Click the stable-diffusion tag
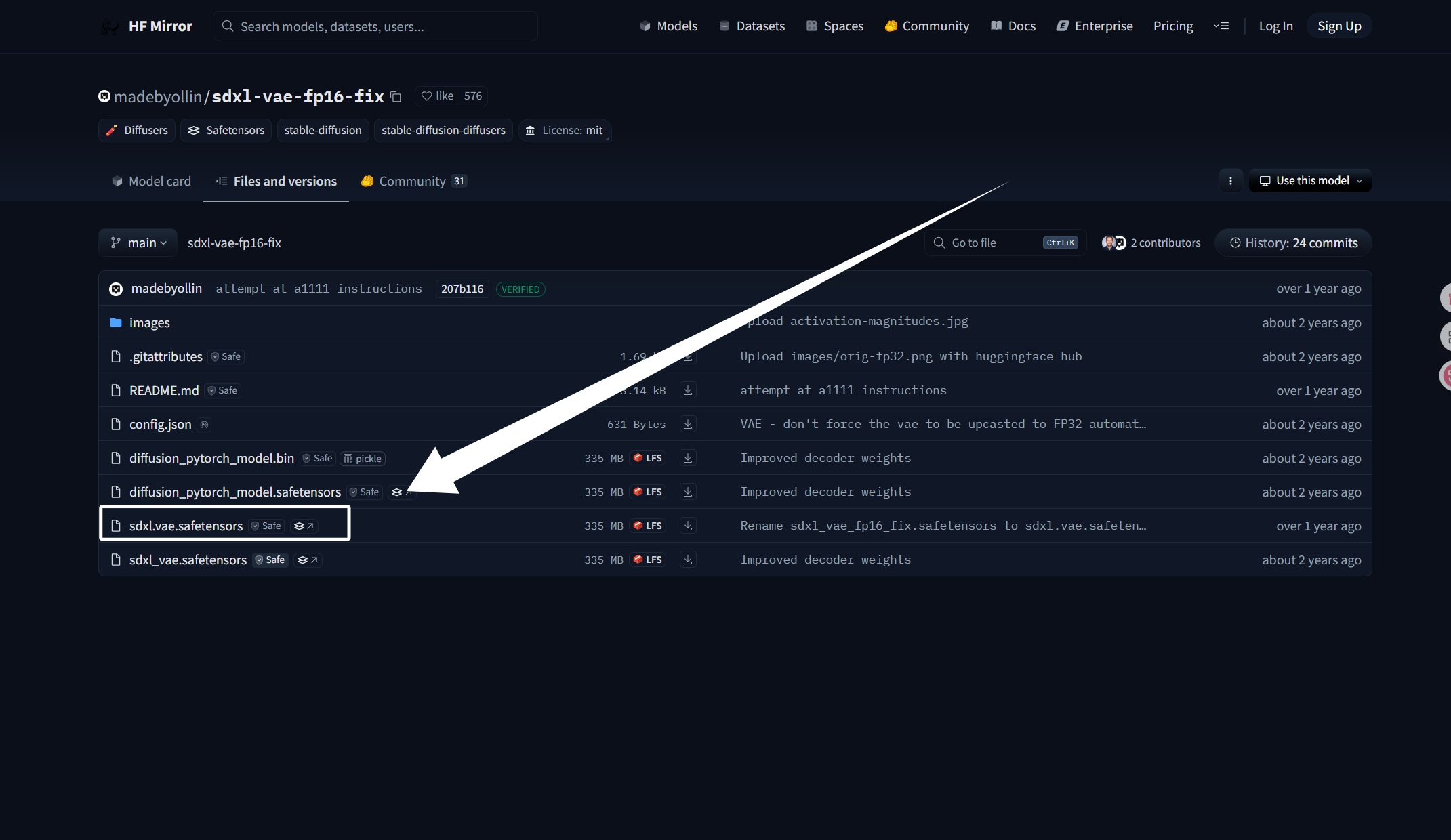The width and height of the screenshot is (1451, 840). [x=323, y=131]
